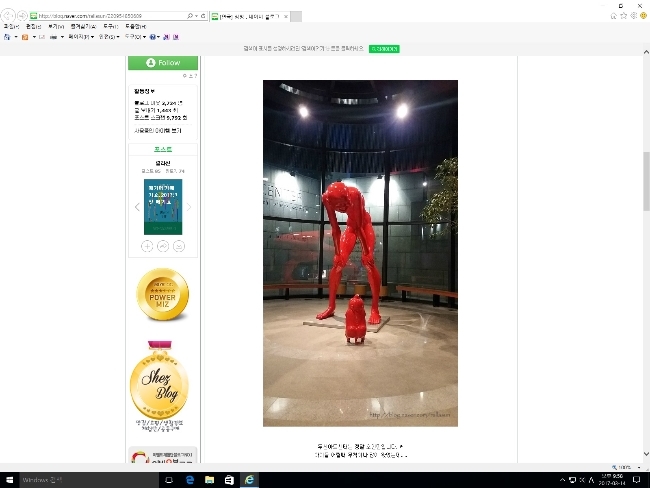Click the teal post cover thumbnail

click(x=163, y=207)
